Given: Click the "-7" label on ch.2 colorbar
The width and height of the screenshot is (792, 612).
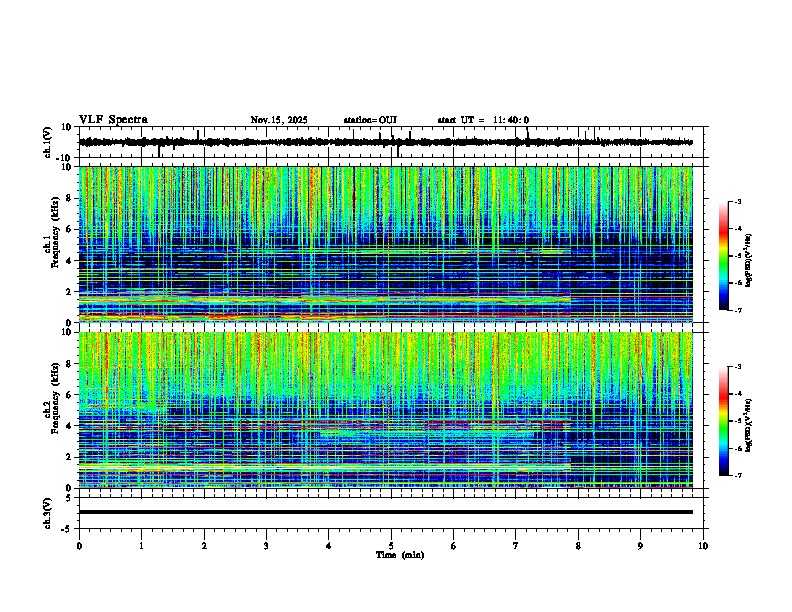Looking at the screenshot, I should (738, 476).
